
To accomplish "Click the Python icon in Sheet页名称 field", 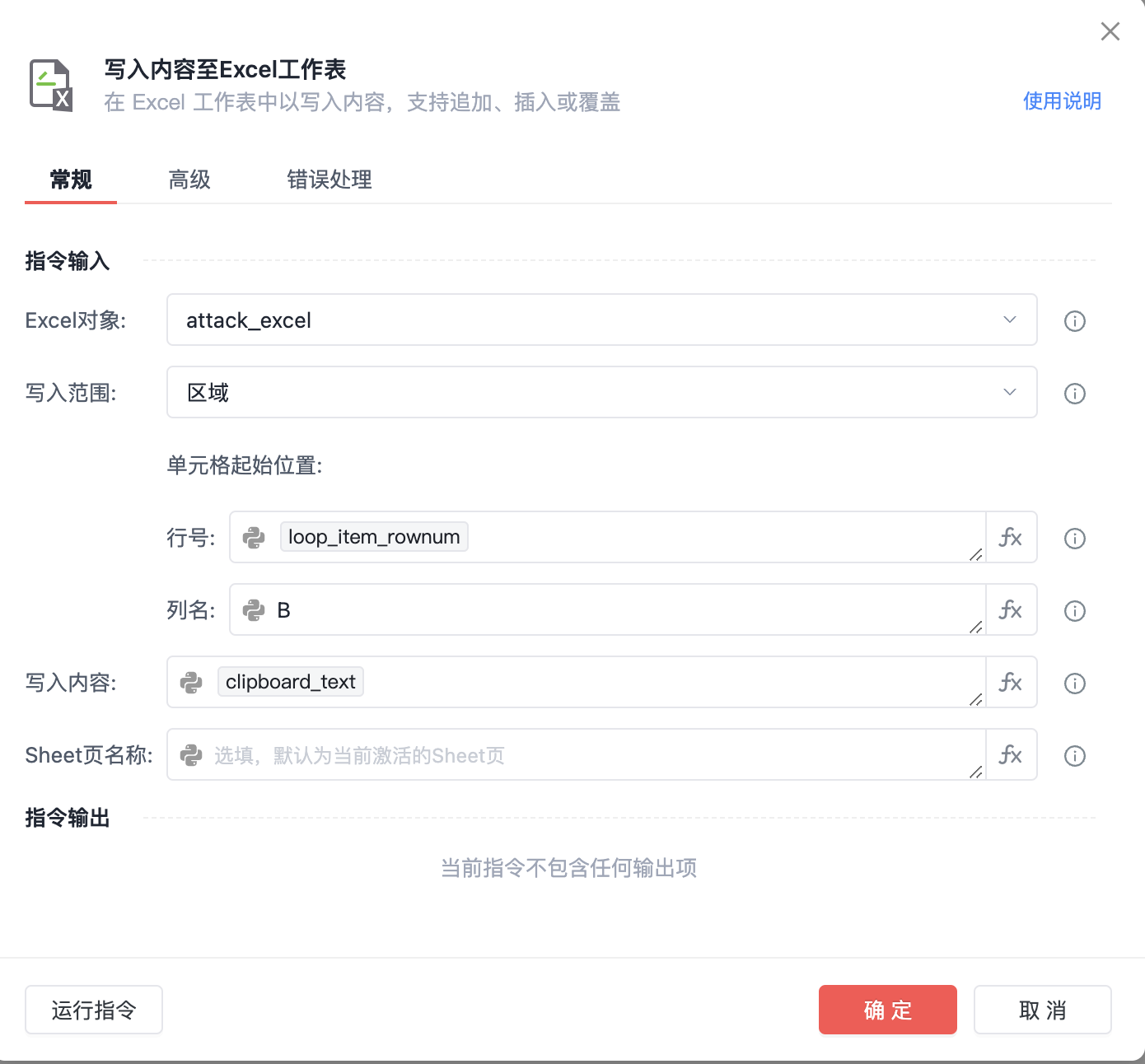I will click(191, 754).
